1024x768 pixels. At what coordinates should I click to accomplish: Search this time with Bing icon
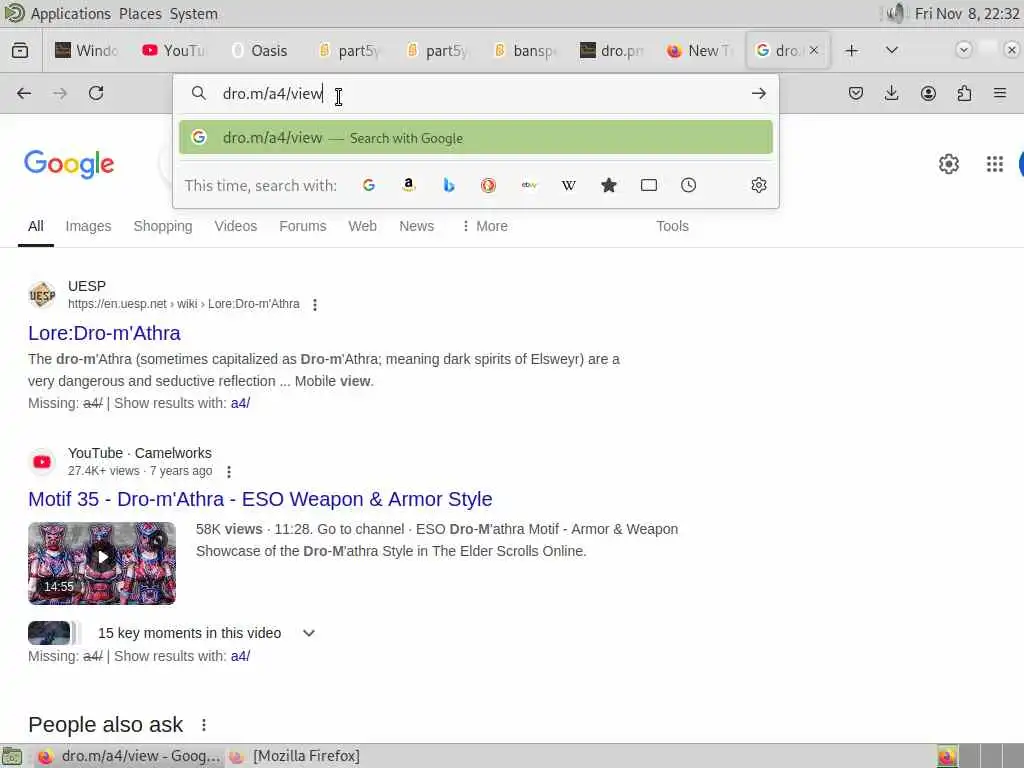pos(449,185)
